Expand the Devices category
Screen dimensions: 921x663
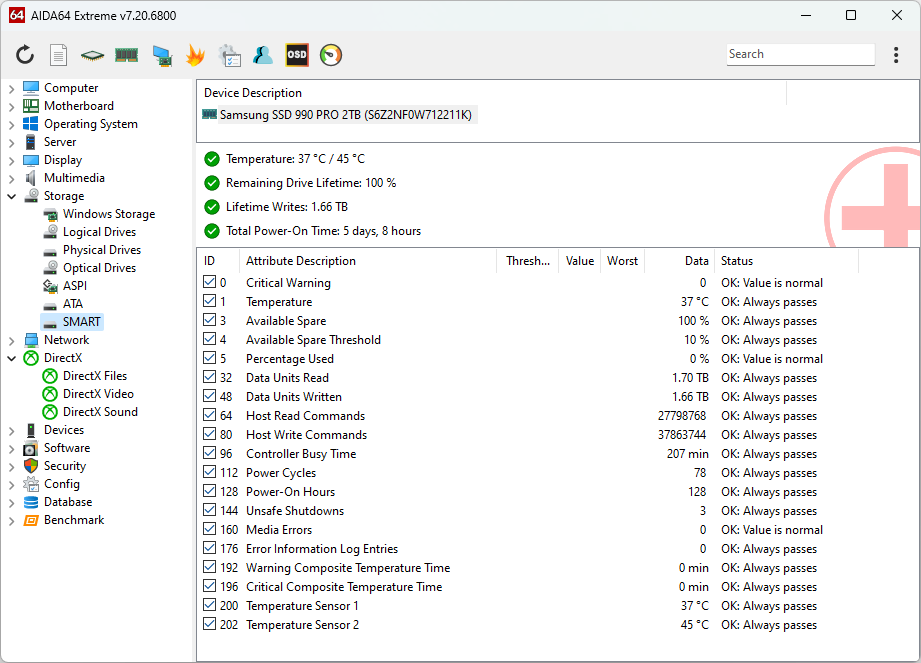[x=11, y=429]
